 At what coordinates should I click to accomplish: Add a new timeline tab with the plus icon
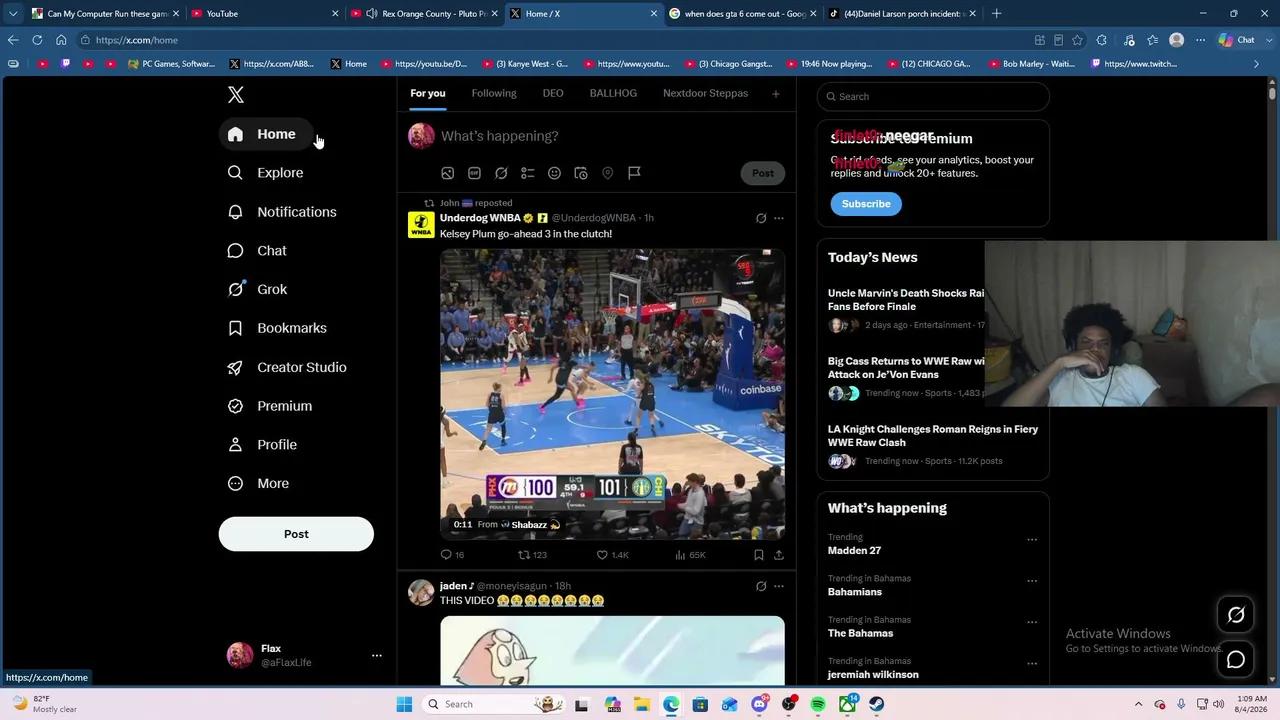[x=775, y=94]
